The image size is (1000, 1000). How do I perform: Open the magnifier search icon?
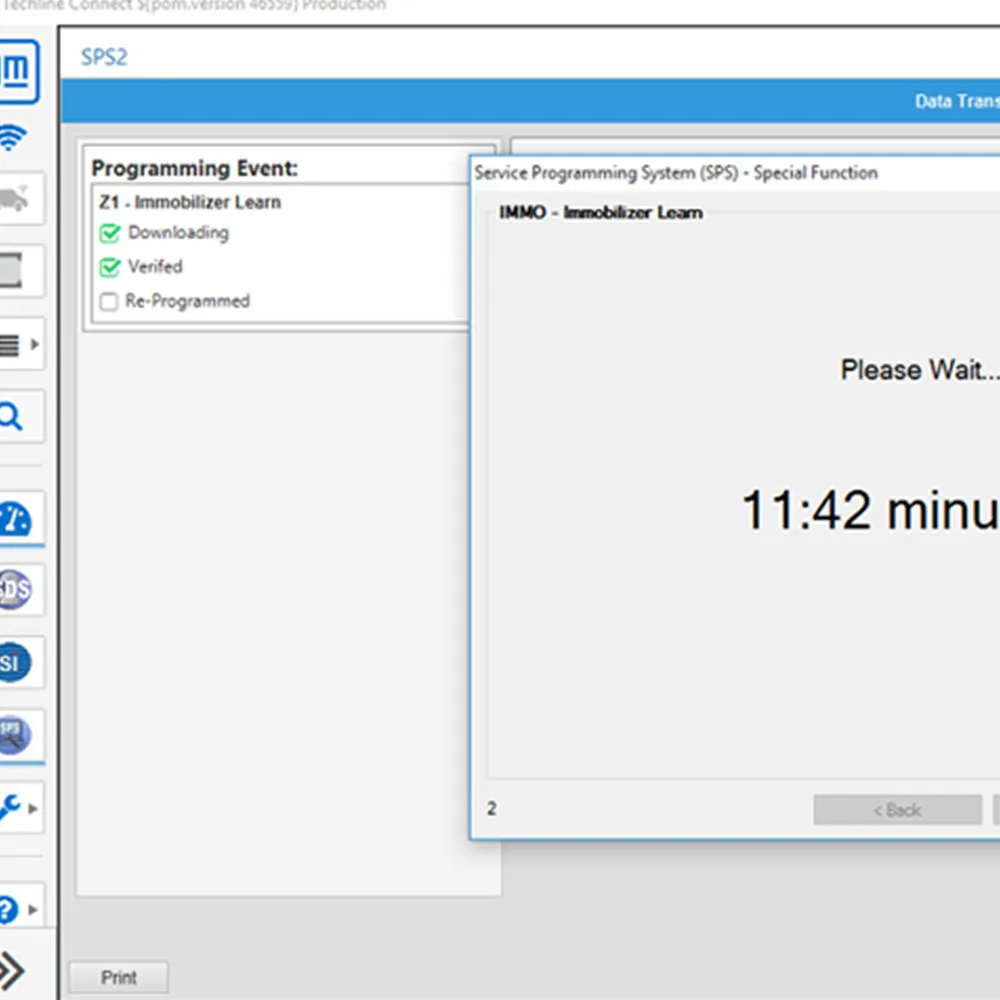[11, 417]
